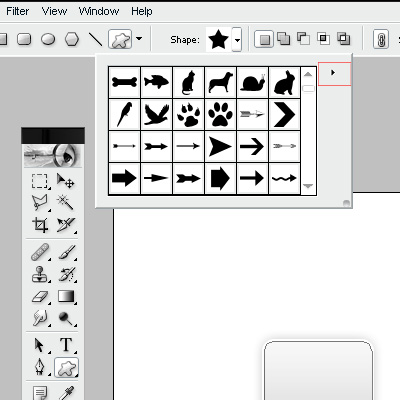Enable Exclude overlapping shape areas mode
Viewport: 400px width, 400px height.
[x=343, y=39]
